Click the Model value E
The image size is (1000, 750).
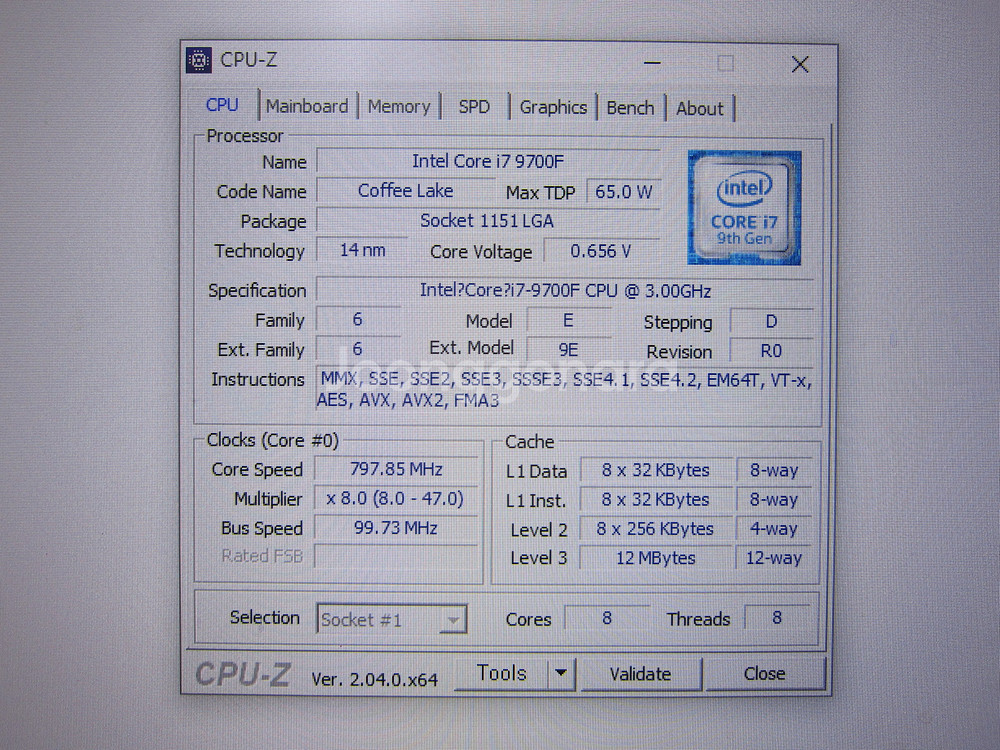tap(569, 321)
